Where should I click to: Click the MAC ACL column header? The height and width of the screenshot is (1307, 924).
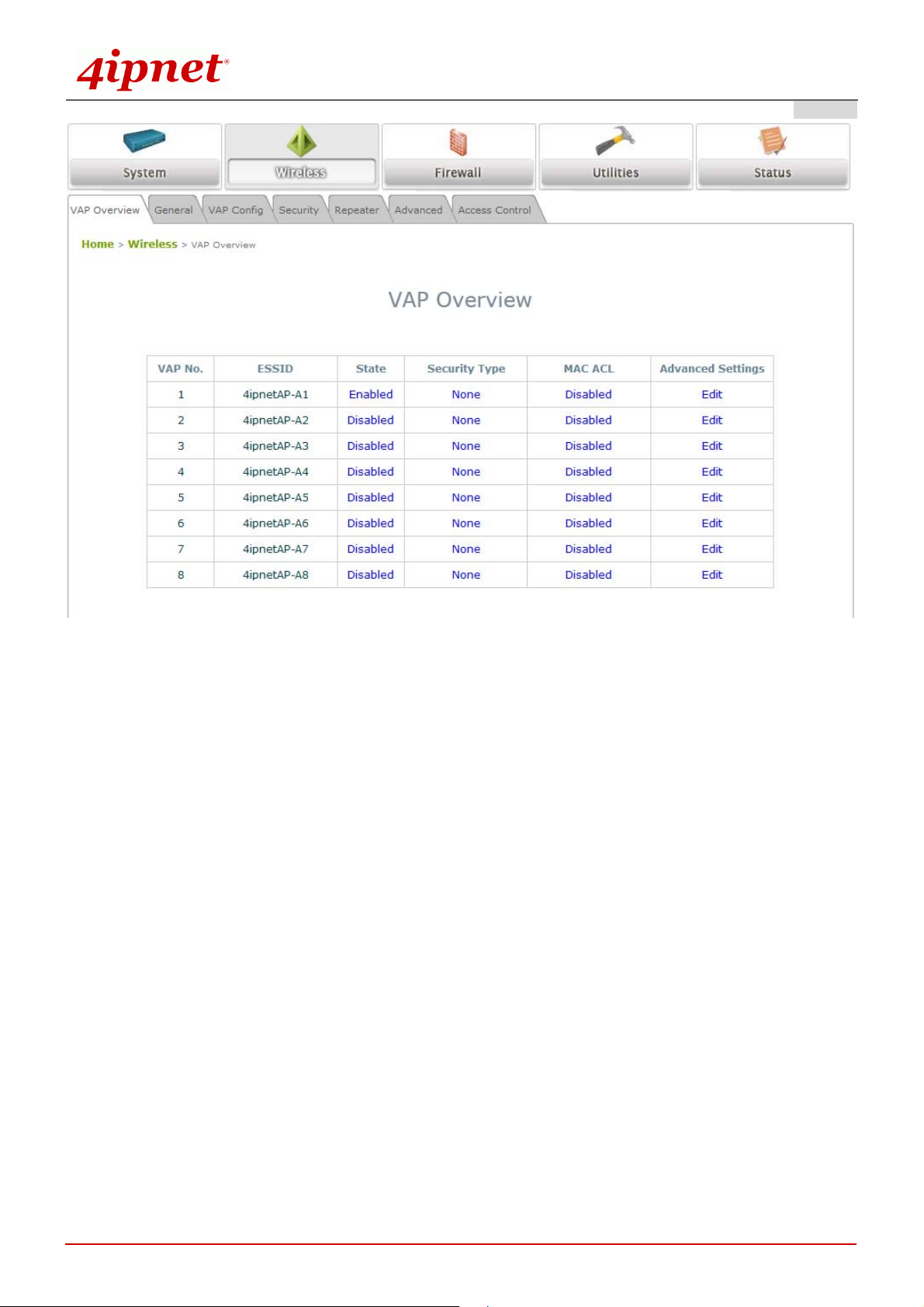coord(589,369)
